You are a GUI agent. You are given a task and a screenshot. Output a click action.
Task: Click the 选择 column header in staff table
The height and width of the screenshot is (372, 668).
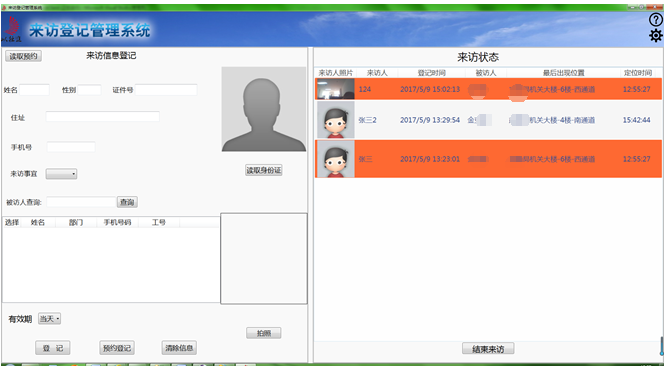[12, 222]
